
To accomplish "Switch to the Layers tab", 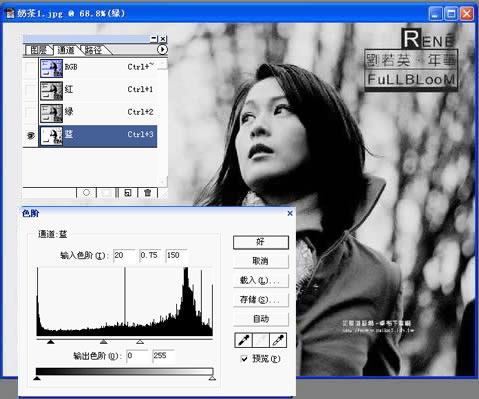I will point(38,50).
